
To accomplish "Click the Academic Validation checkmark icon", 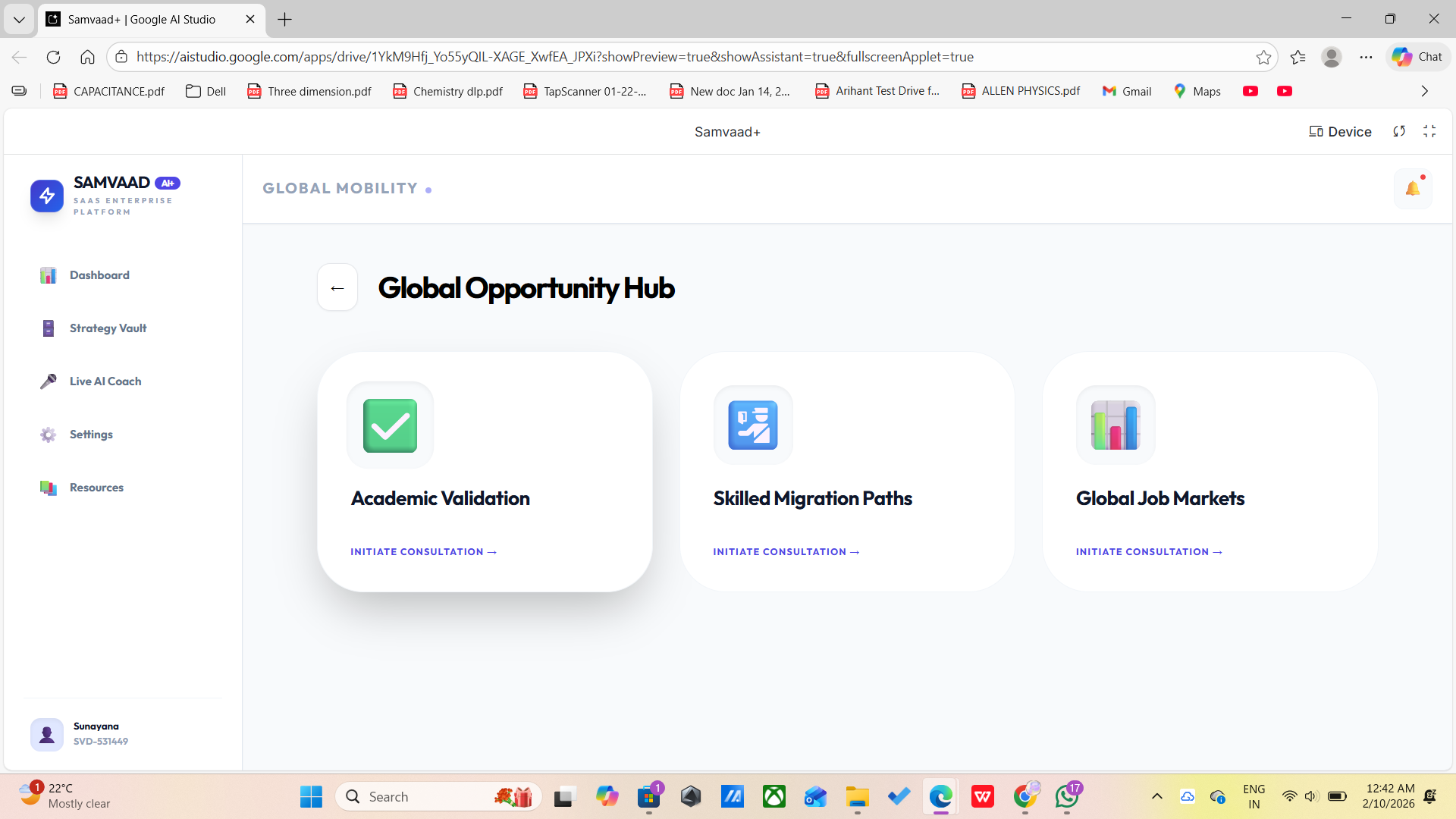I will (x=390, y=425).
